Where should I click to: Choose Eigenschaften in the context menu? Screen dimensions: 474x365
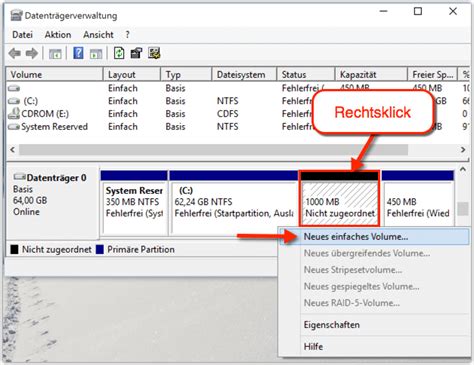click(373, 325)
